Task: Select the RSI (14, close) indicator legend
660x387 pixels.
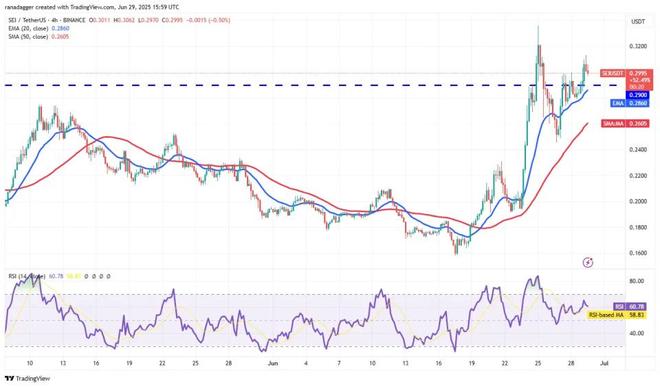Action: pyautogui.click(x=27, y=276)
